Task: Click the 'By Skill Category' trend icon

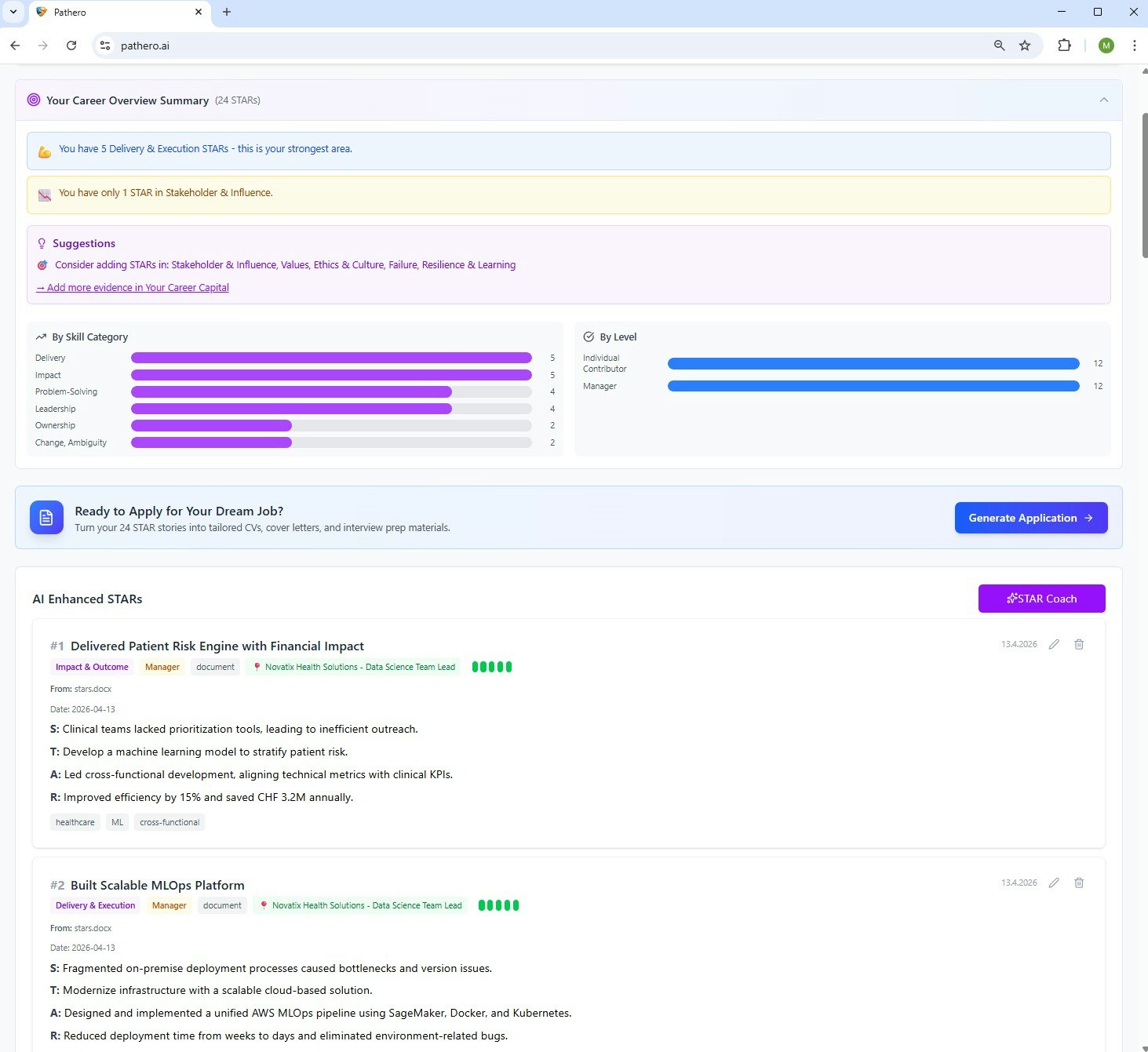Action: [41, 337]
